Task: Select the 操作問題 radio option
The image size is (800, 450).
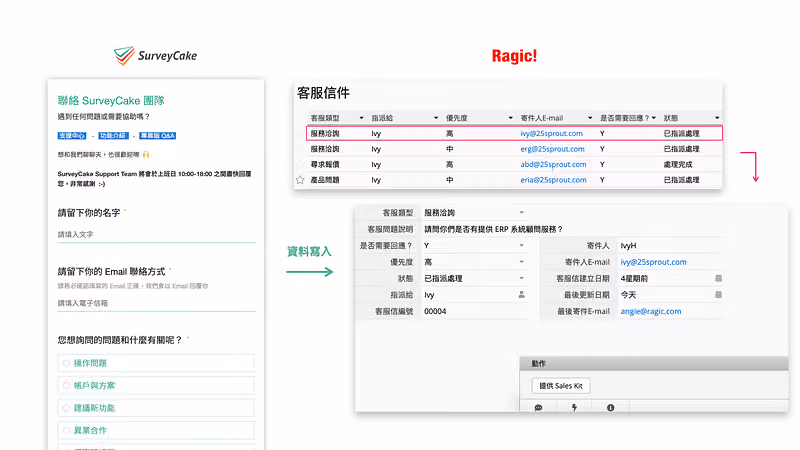Action: click(x=66, y=363)
